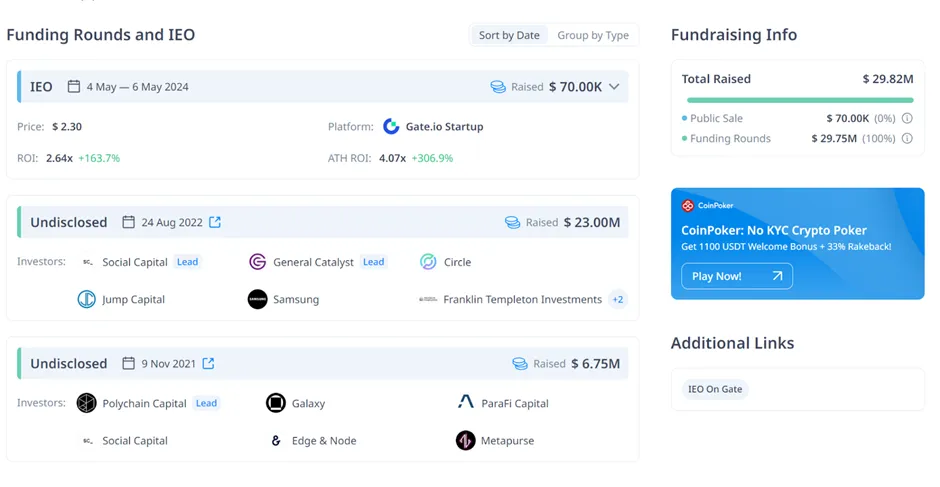This screenshot has height=487, width=940.
Task: Click Social Capital logo in 2021 round
Action: point(88,441)
